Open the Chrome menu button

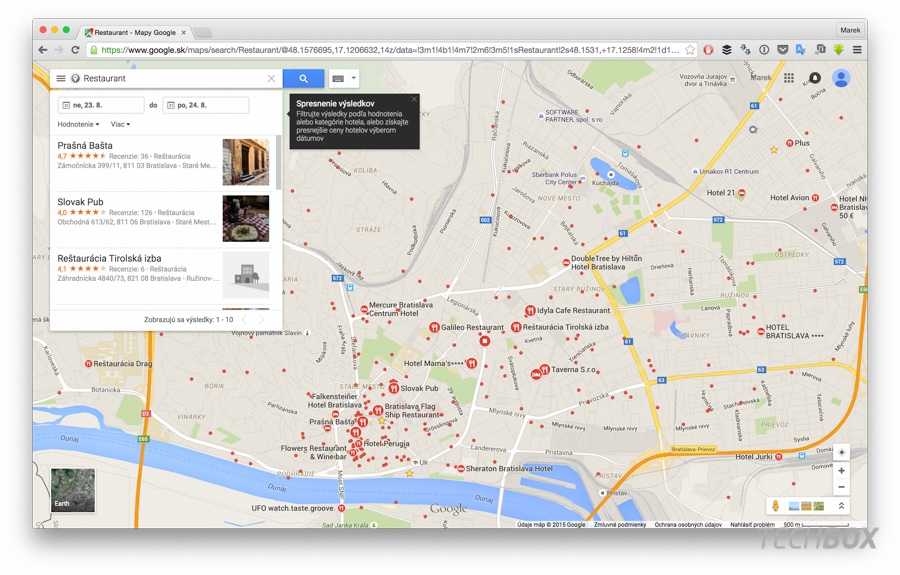pyautogui.click(x=857, y=50)
